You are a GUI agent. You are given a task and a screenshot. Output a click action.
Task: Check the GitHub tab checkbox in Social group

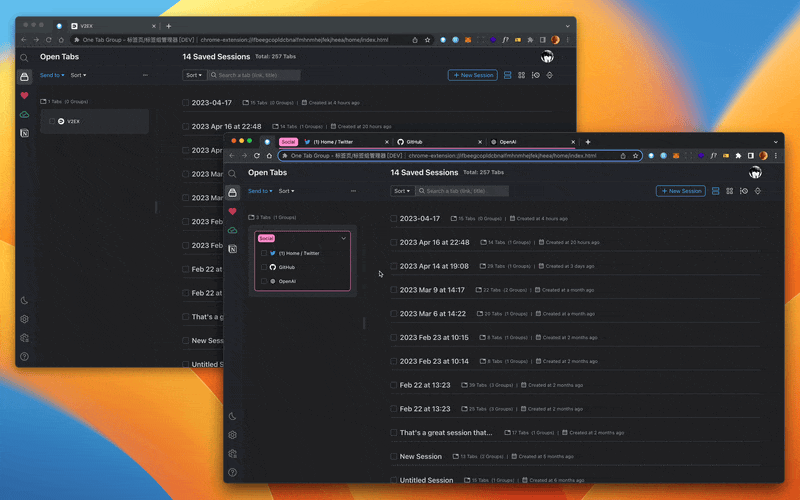click(264, 267)
